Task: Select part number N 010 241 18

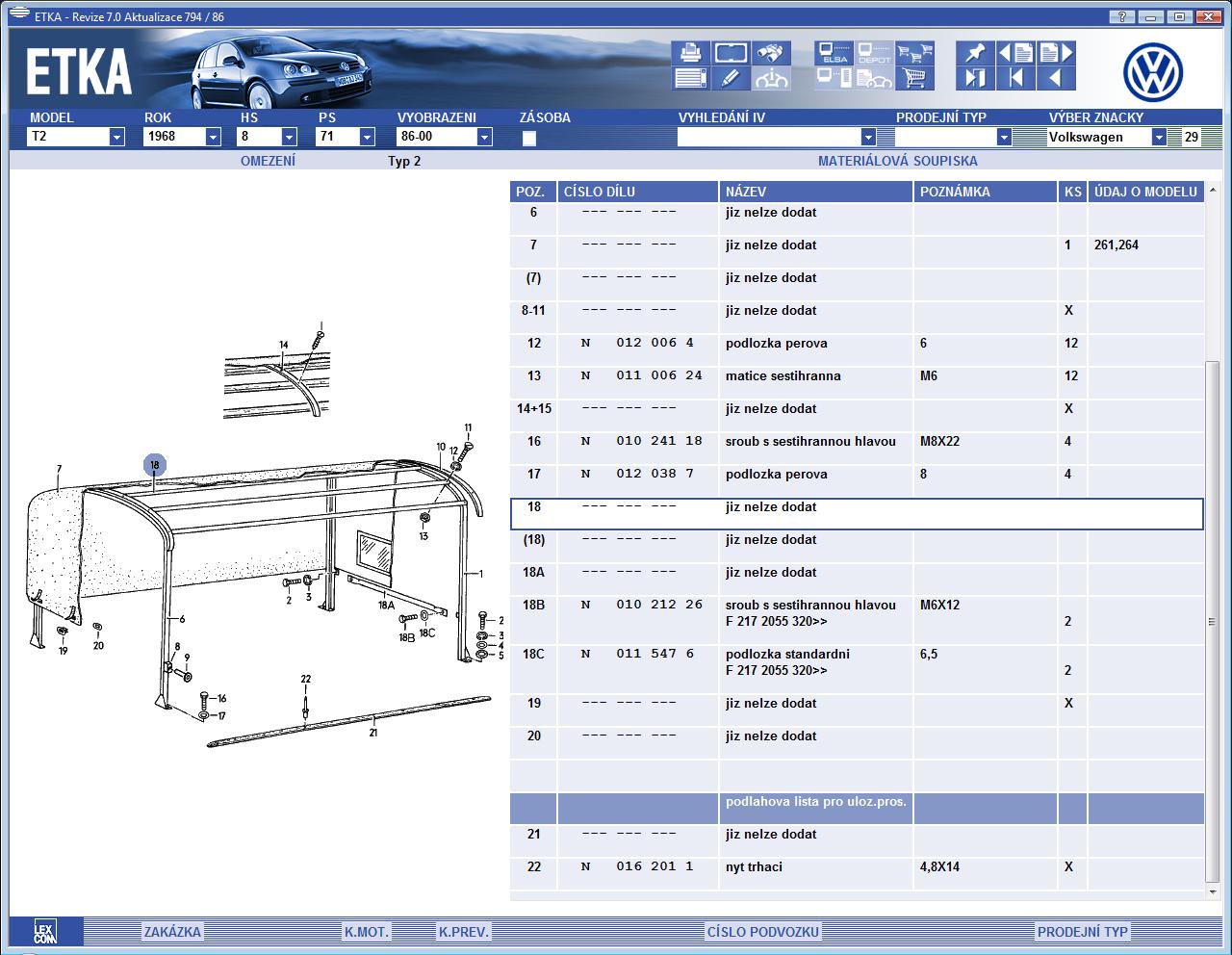Action: tap(642, 441)
